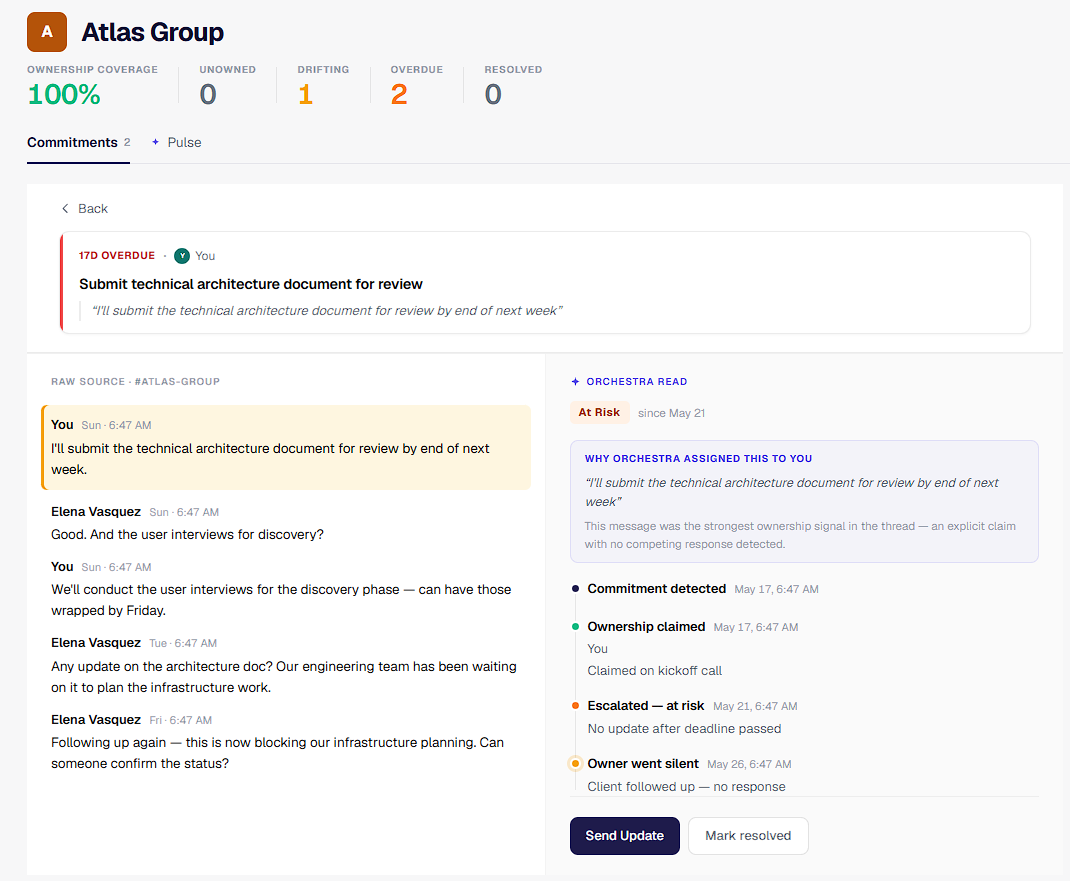1070x881 pixels.
Task: Click the back chevron arrow icon
Action: click(x=65, y=209)
